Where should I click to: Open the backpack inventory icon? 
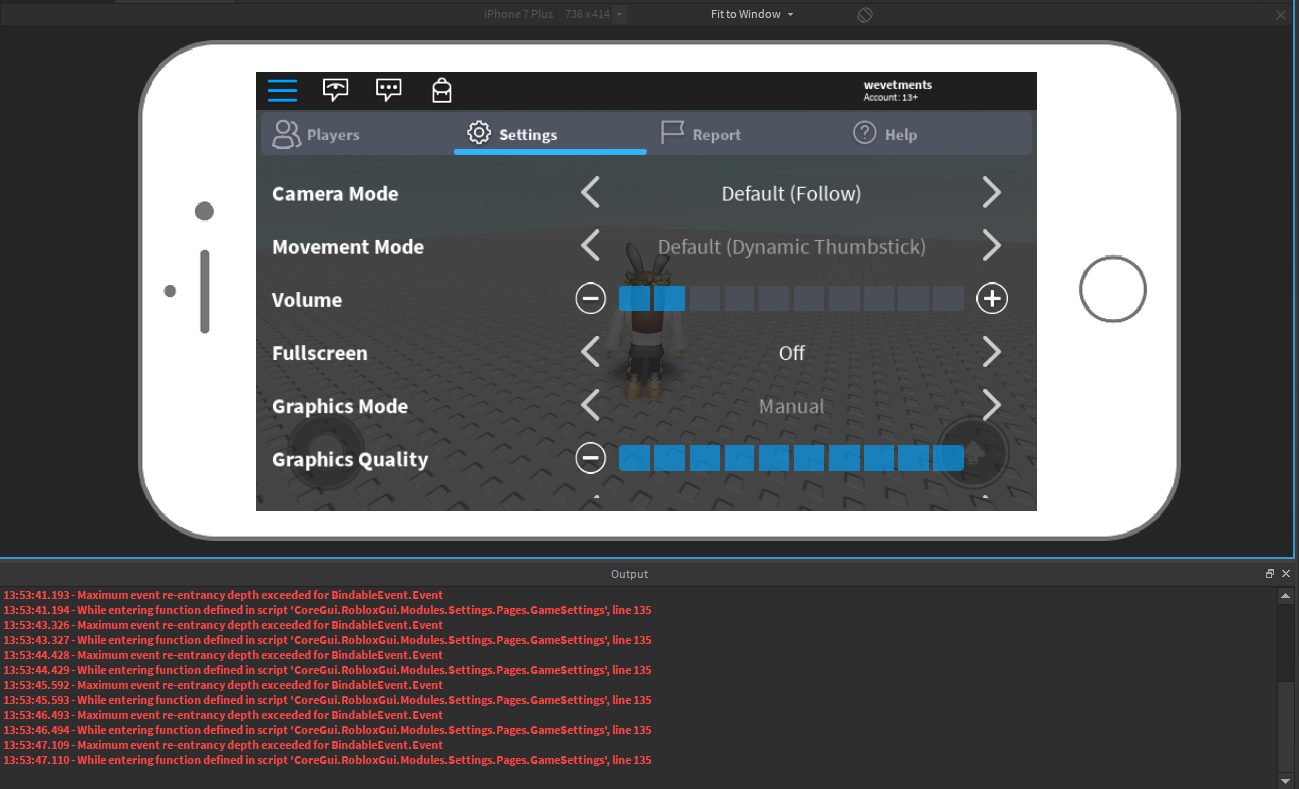point(441,90)
